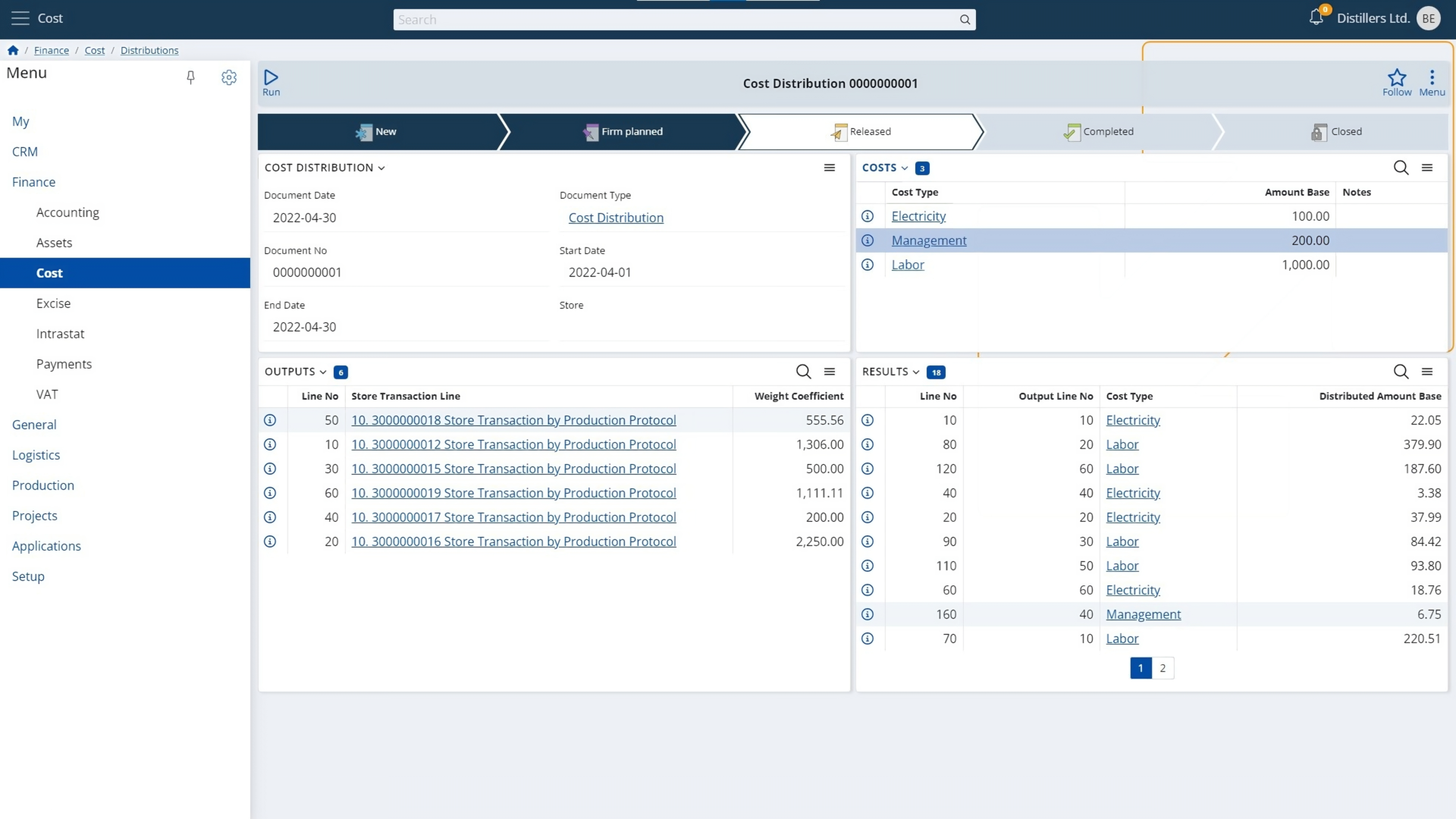Click home icon in breadcrumb

(13, 51)
